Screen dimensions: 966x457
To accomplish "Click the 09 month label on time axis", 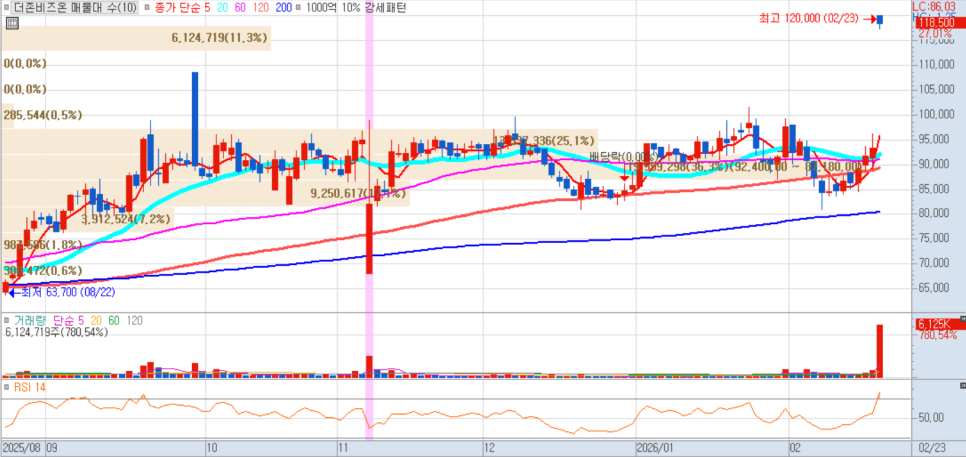I will (51, 448).
